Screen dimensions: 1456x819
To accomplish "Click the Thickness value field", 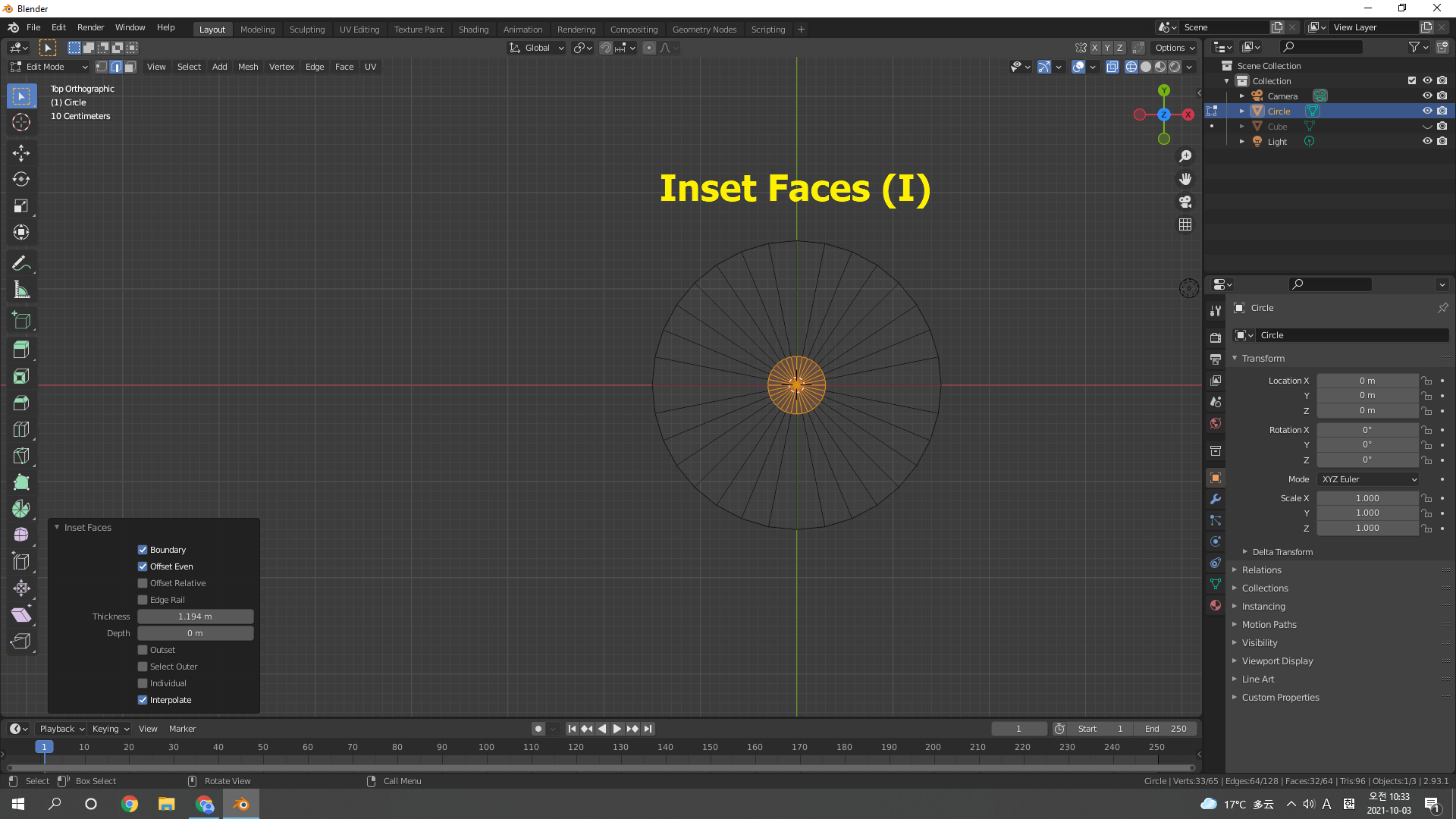I will tap(195, 617).
